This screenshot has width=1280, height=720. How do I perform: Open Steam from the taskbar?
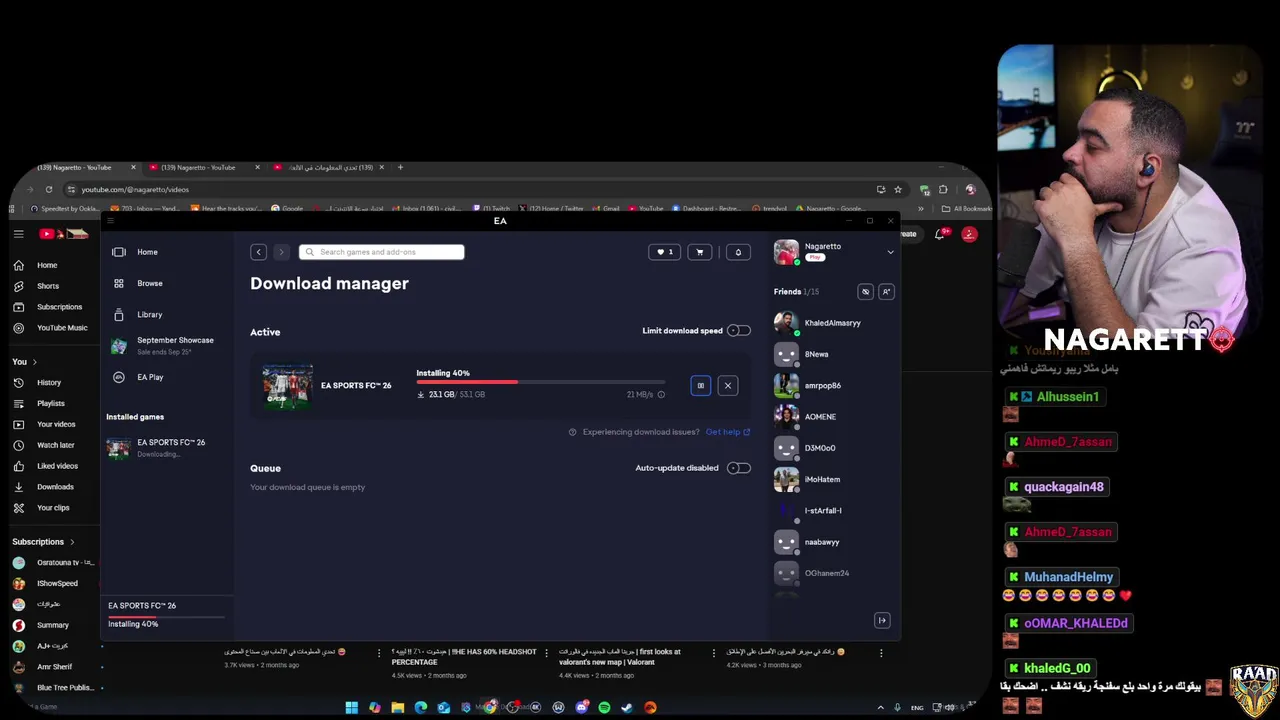(x=627, y=707)
